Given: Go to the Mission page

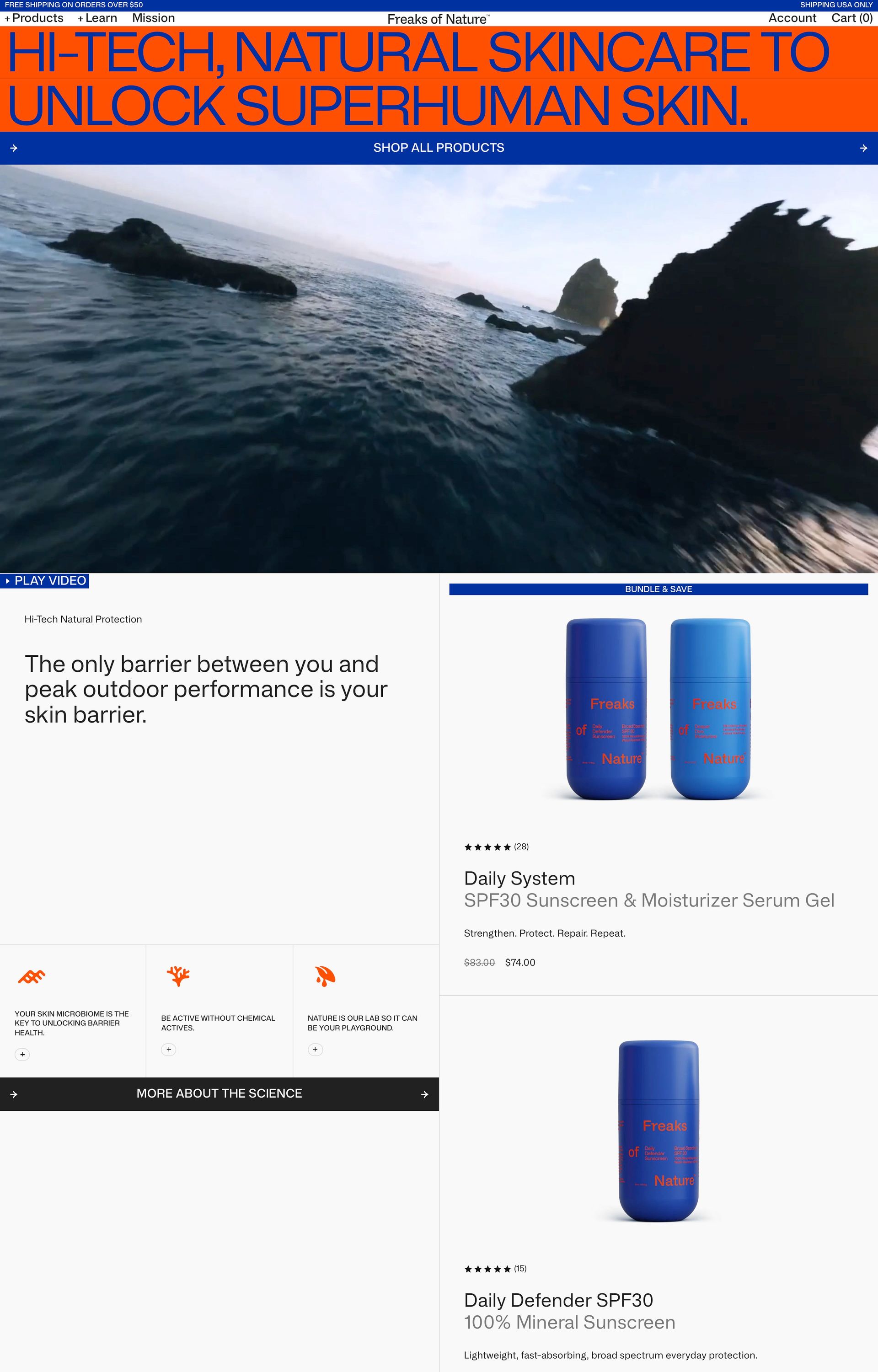Looking at the screenshot, I should click(x=153, y=18).
